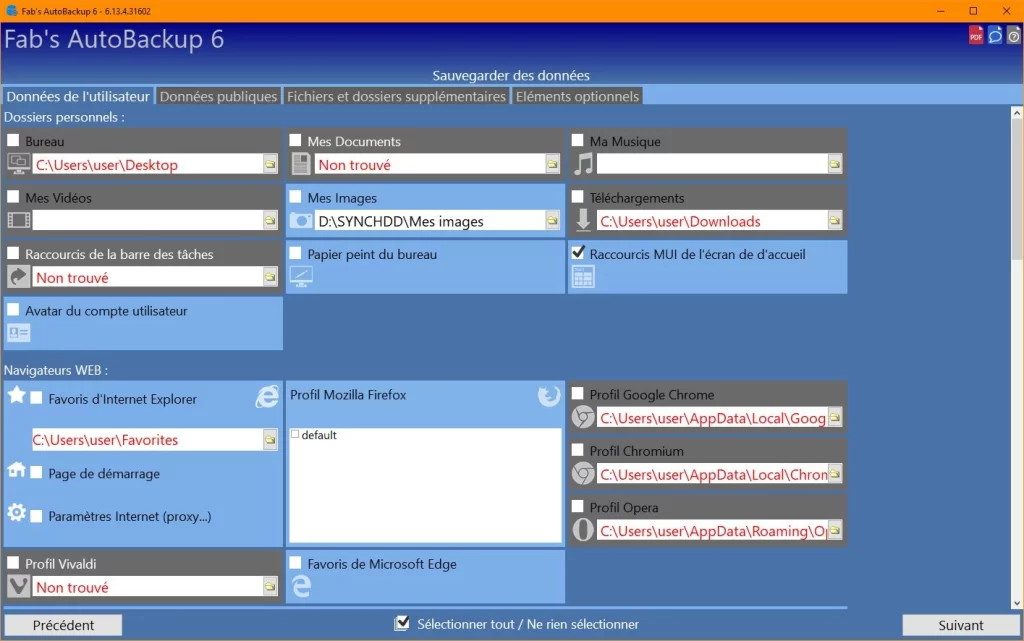
Task: Enable Ma Musique backup checkbox
Action: pos(577,140)
